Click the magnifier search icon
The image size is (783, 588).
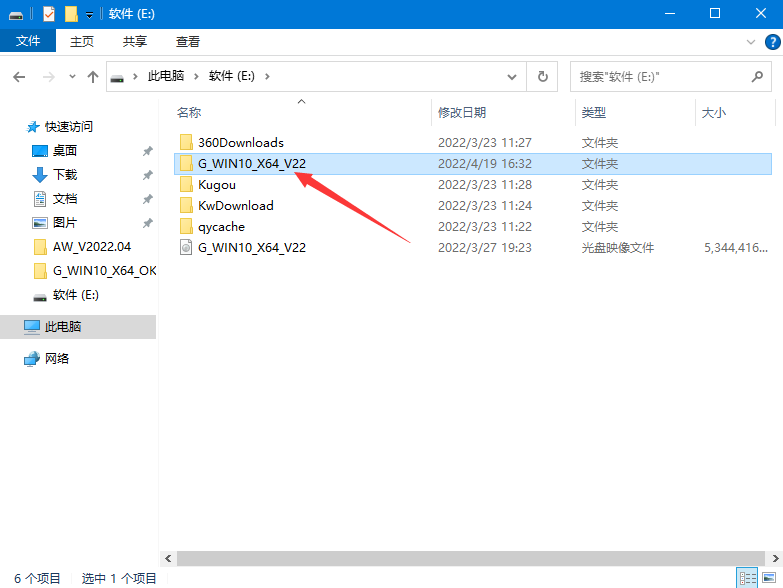point(757,76)
